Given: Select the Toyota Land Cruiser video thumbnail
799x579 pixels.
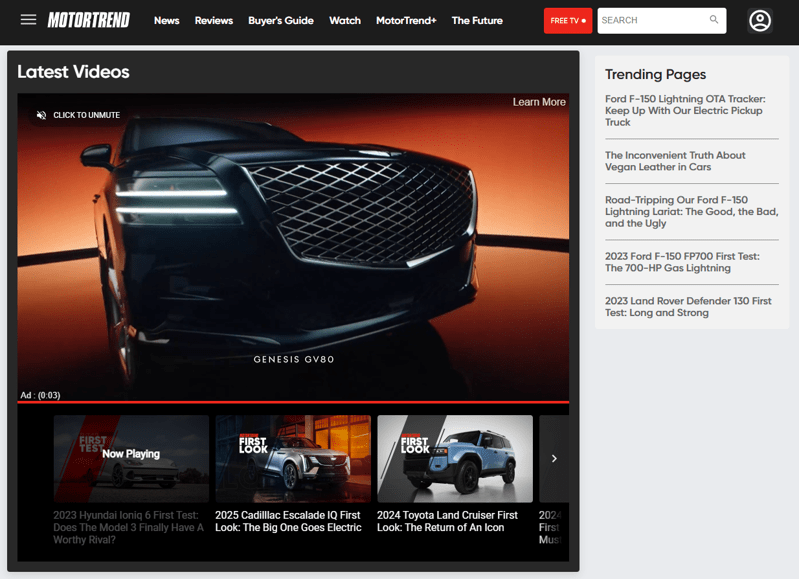Looking at the screenshot, I should coord(455,459).
